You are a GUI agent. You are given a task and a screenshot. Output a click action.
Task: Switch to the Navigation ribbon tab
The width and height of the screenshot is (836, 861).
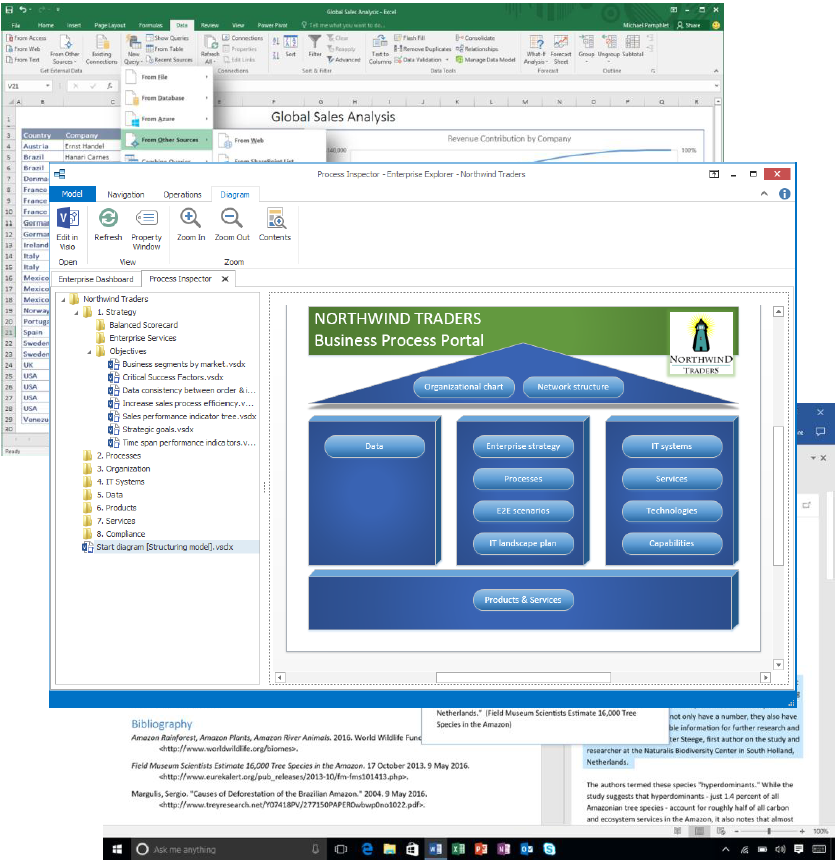(x=126, y=194)
